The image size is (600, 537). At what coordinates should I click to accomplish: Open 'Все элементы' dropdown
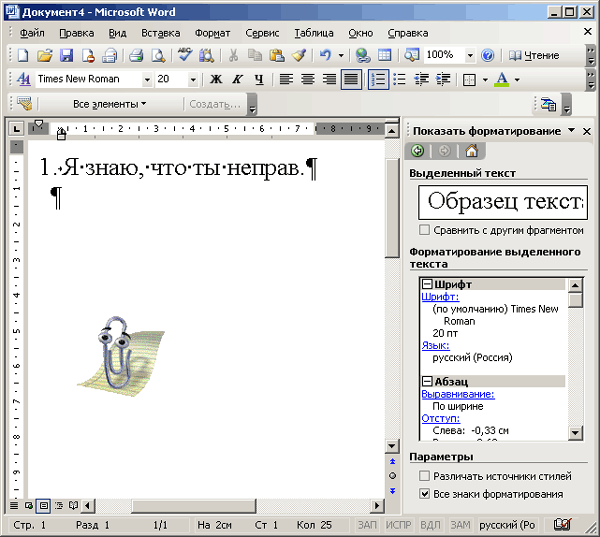pos(110,104)
